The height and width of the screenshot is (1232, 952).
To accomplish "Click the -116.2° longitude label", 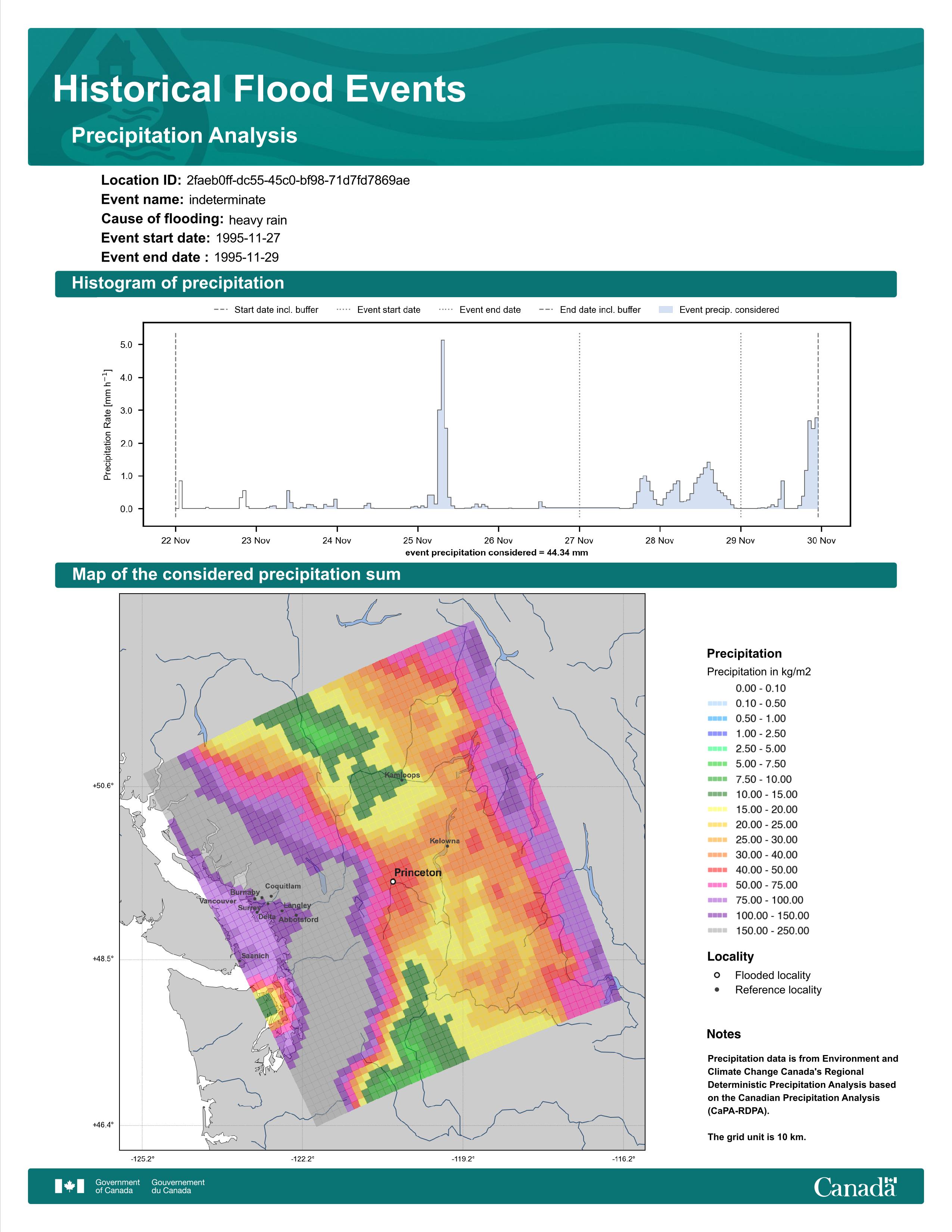I will click(x=624, y=1159).
